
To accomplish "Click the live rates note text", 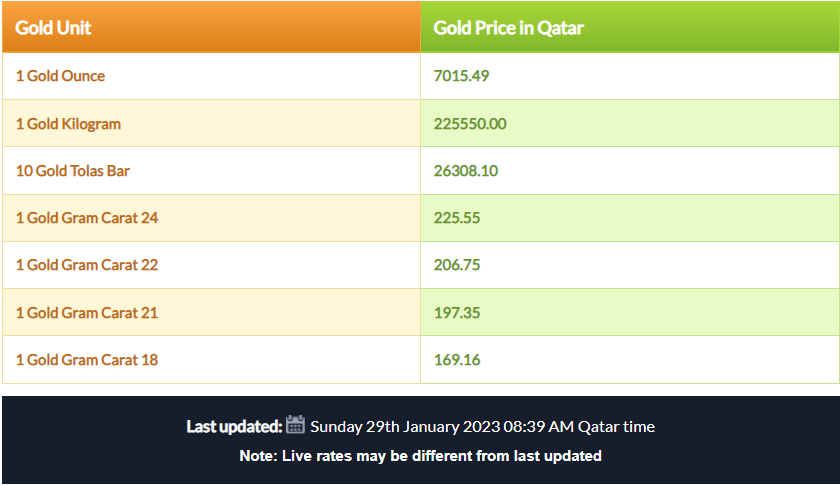I will tap(421, 456).
